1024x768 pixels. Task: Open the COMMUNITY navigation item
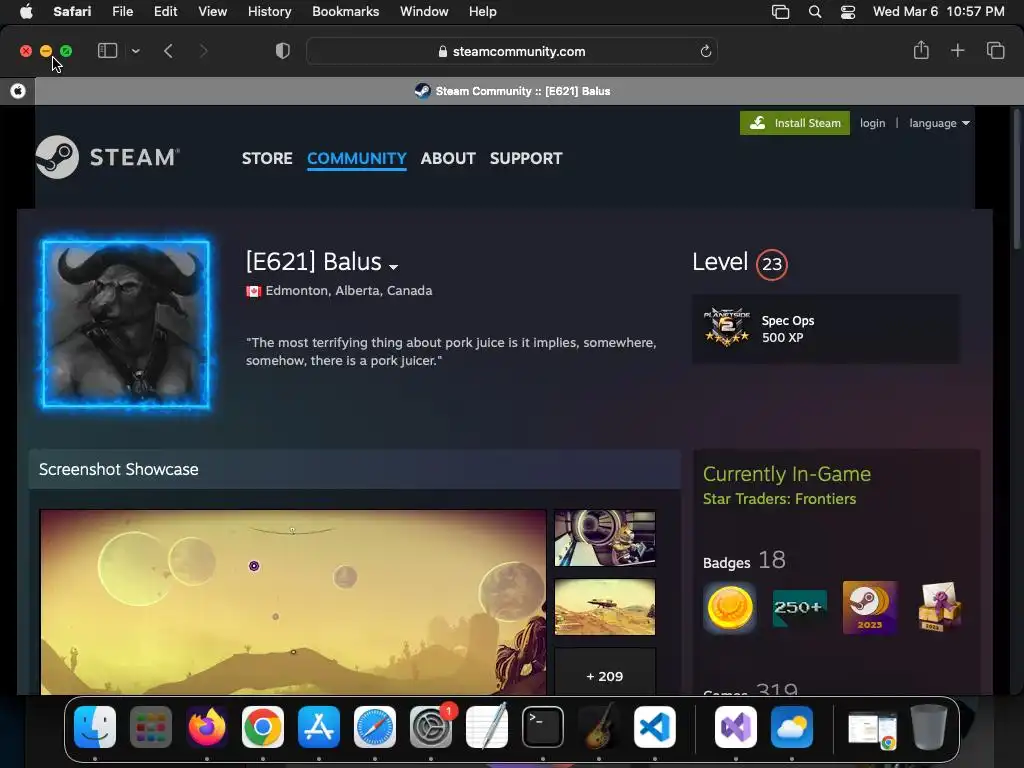(x=357, y=159)
